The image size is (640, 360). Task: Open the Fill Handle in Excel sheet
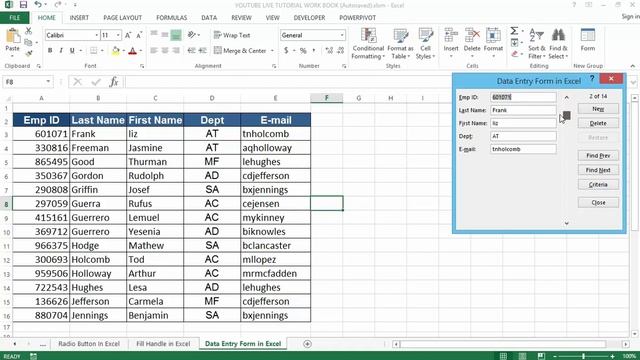click(163, 344)
